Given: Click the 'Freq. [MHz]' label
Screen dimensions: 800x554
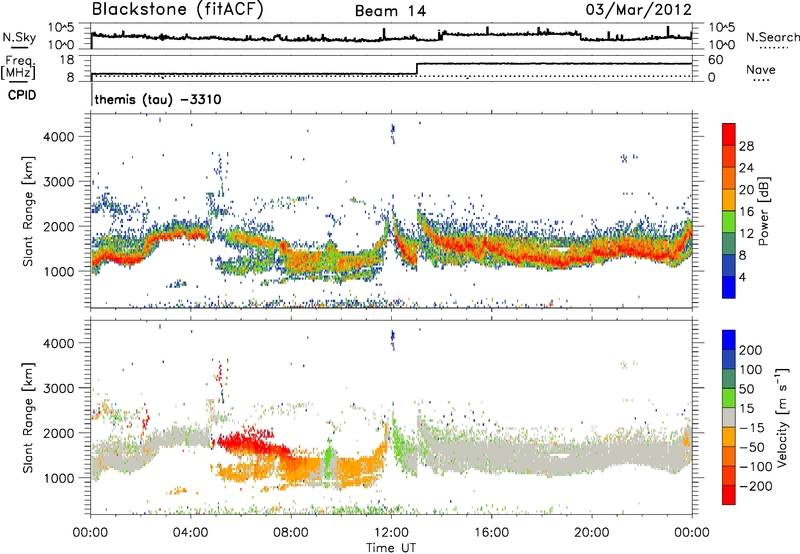Looking at the screenshot, I should [x=18, y=67].
